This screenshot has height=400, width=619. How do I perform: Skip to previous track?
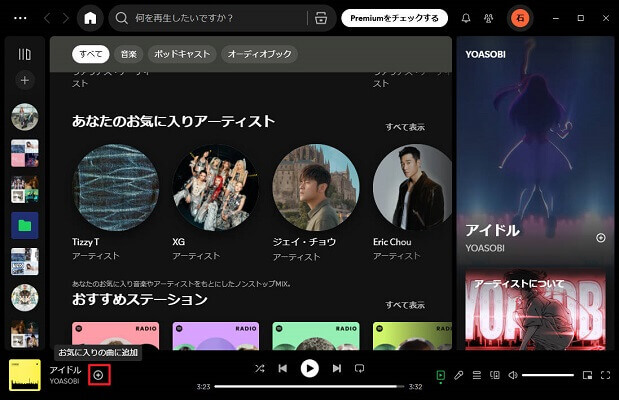pyautogui.click(x=283, y=368)
